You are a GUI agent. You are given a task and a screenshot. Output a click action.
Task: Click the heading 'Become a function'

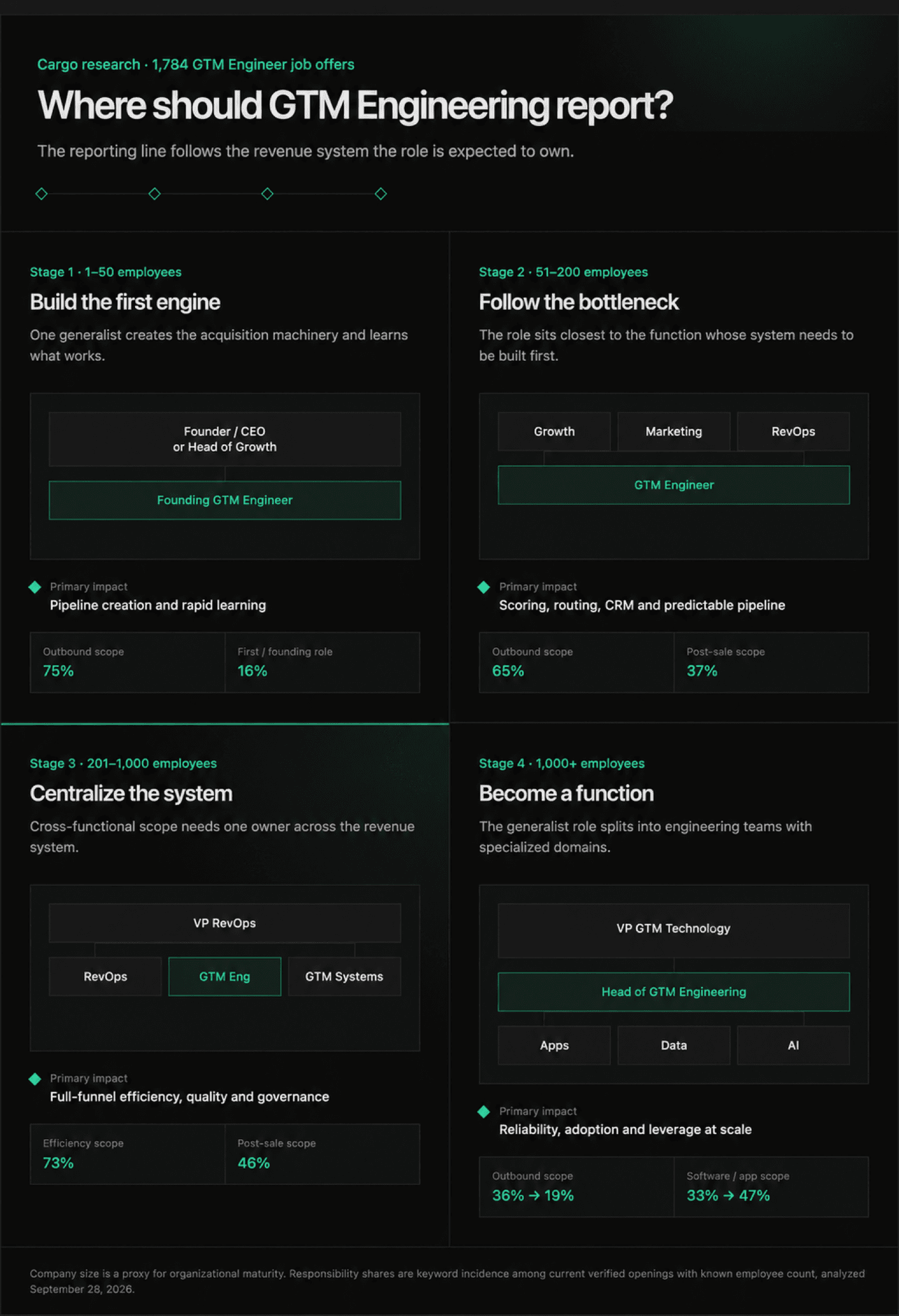click(566, 793)
